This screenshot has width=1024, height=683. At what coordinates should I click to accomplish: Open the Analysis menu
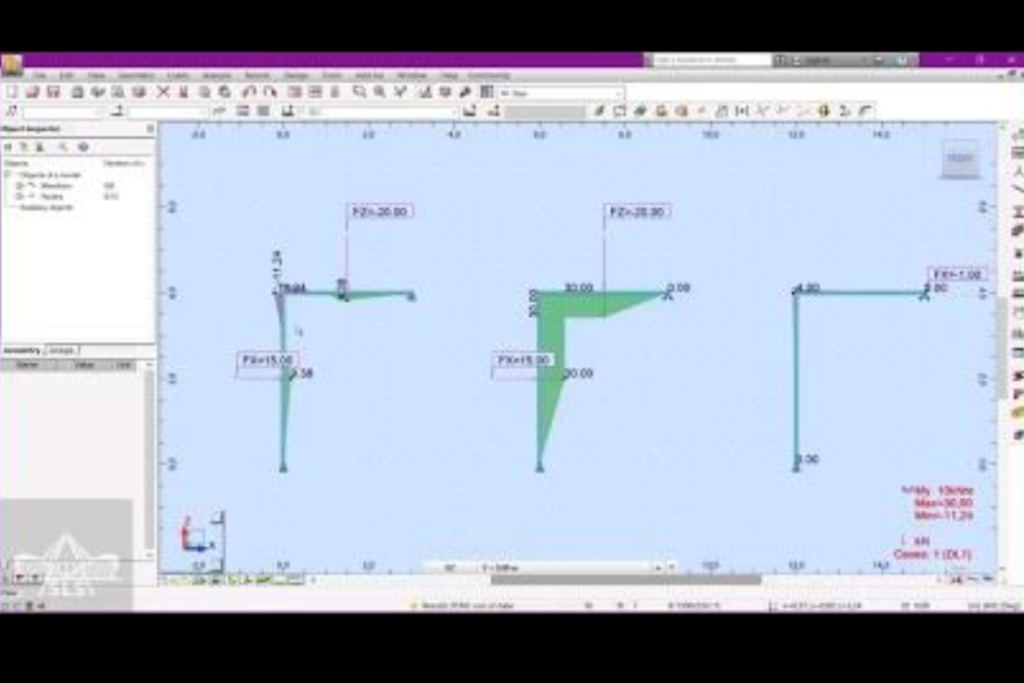[x=217, y=76]
